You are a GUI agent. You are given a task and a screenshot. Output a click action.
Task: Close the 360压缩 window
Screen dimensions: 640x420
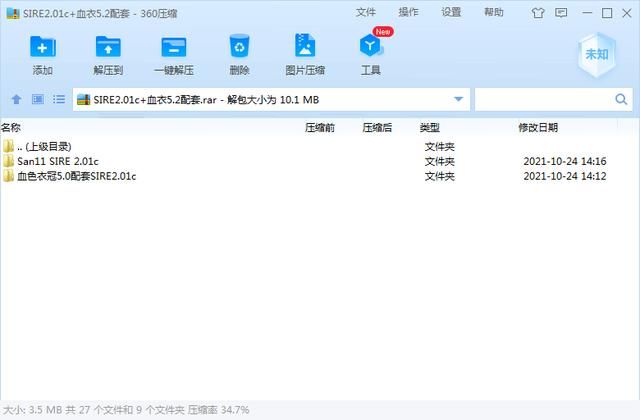click(x=627, y=13)
